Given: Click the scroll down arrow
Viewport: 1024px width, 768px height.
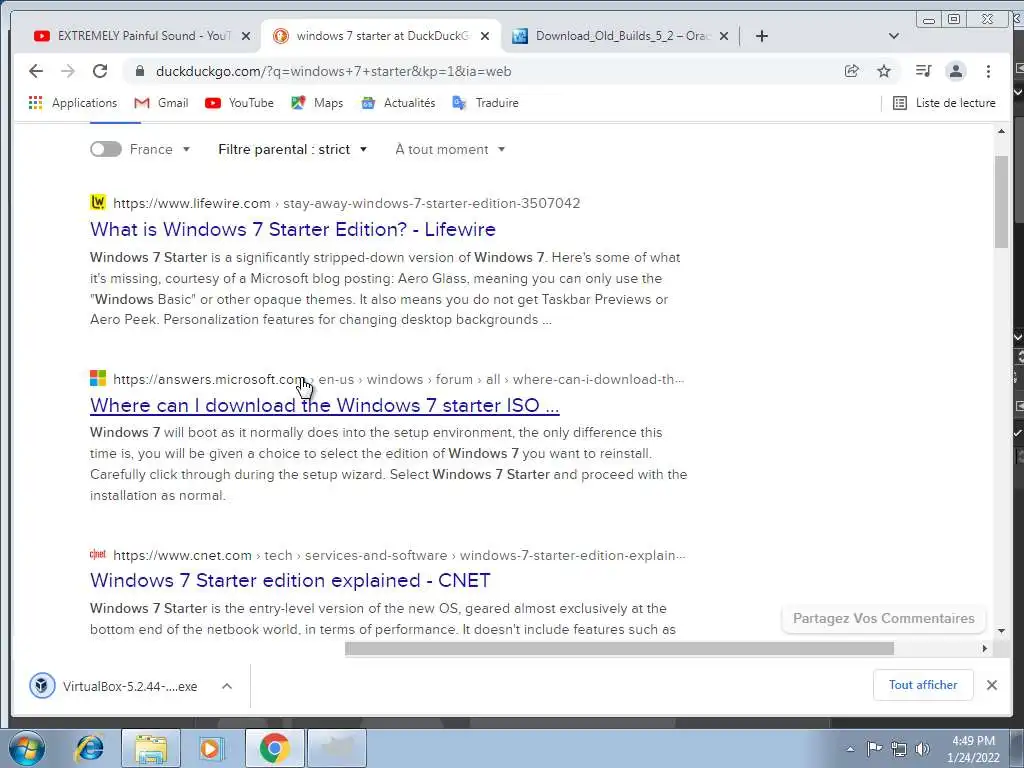Looking at the screenshot, I should (x=1001, y=631).
